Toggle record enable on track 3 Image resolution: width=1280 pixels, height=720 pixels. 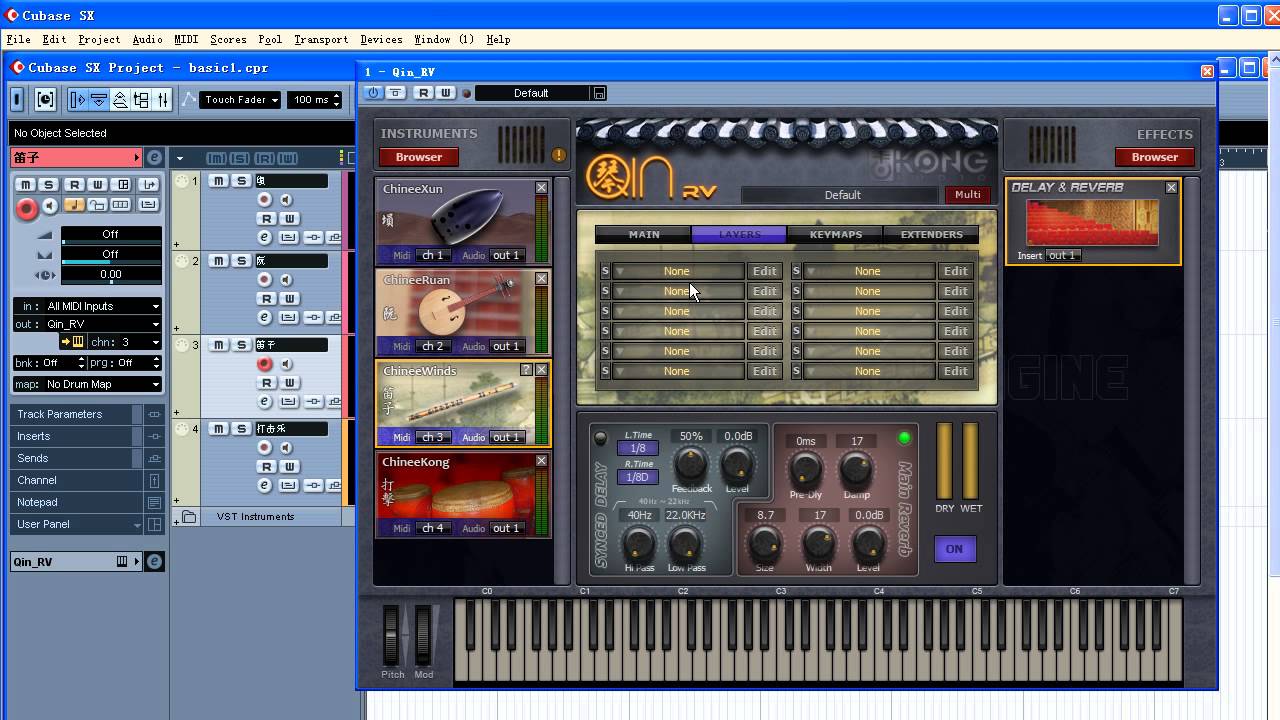coord(265,365)
